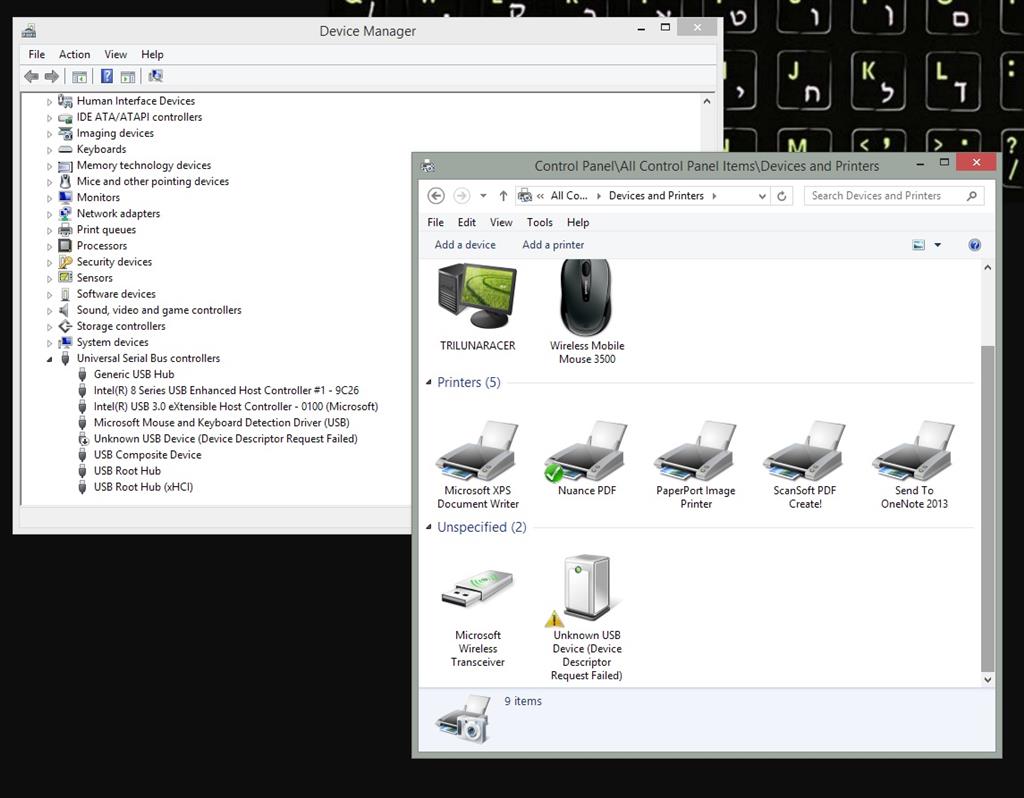This screenshot has width=1024, height=798.
Task: Click the Properties pane icon in Device Manager toolbar
Action: (x=127, y=76)
